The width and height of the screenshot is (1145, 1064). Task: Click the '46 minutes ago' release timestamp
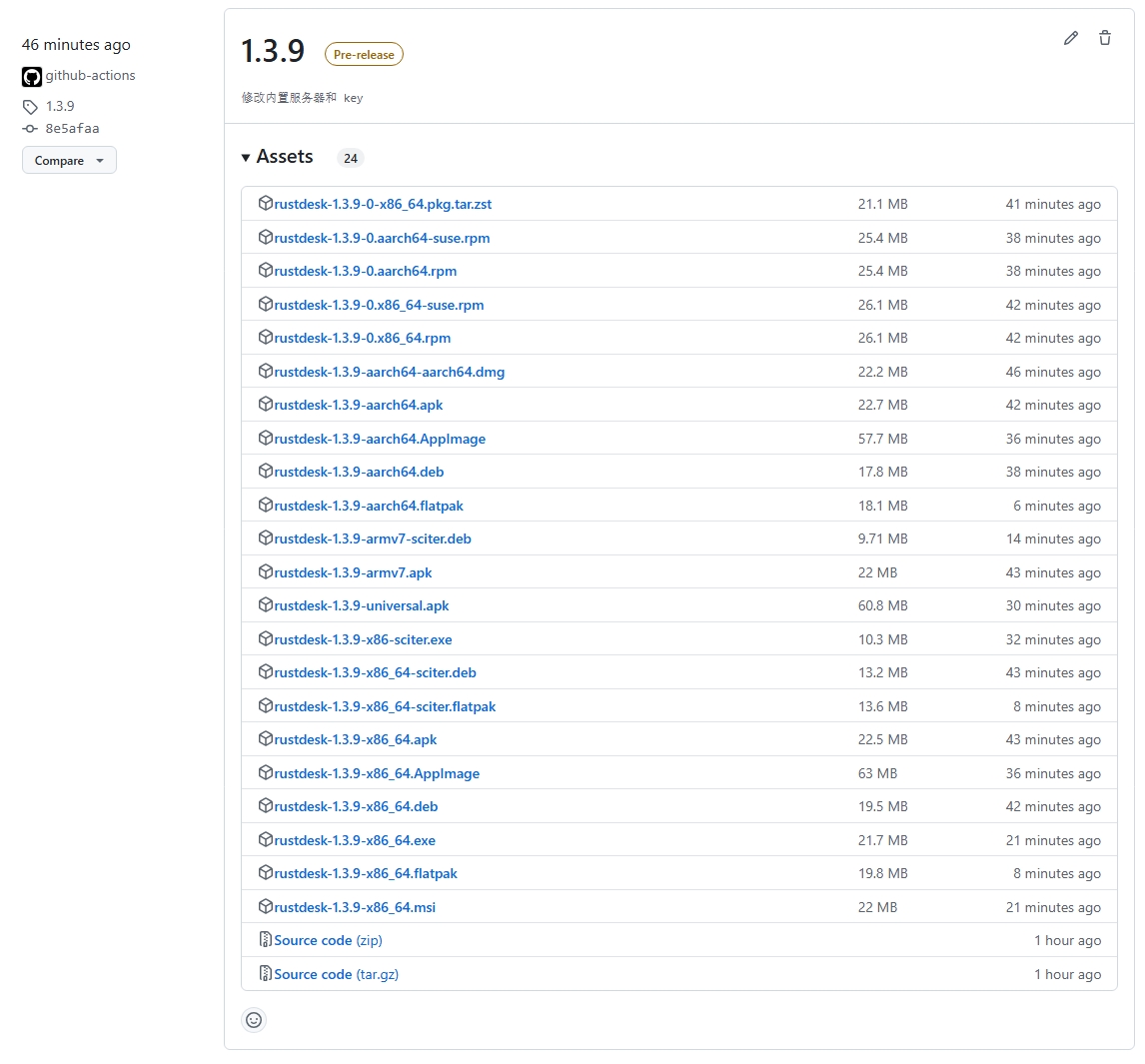(76, 45)
